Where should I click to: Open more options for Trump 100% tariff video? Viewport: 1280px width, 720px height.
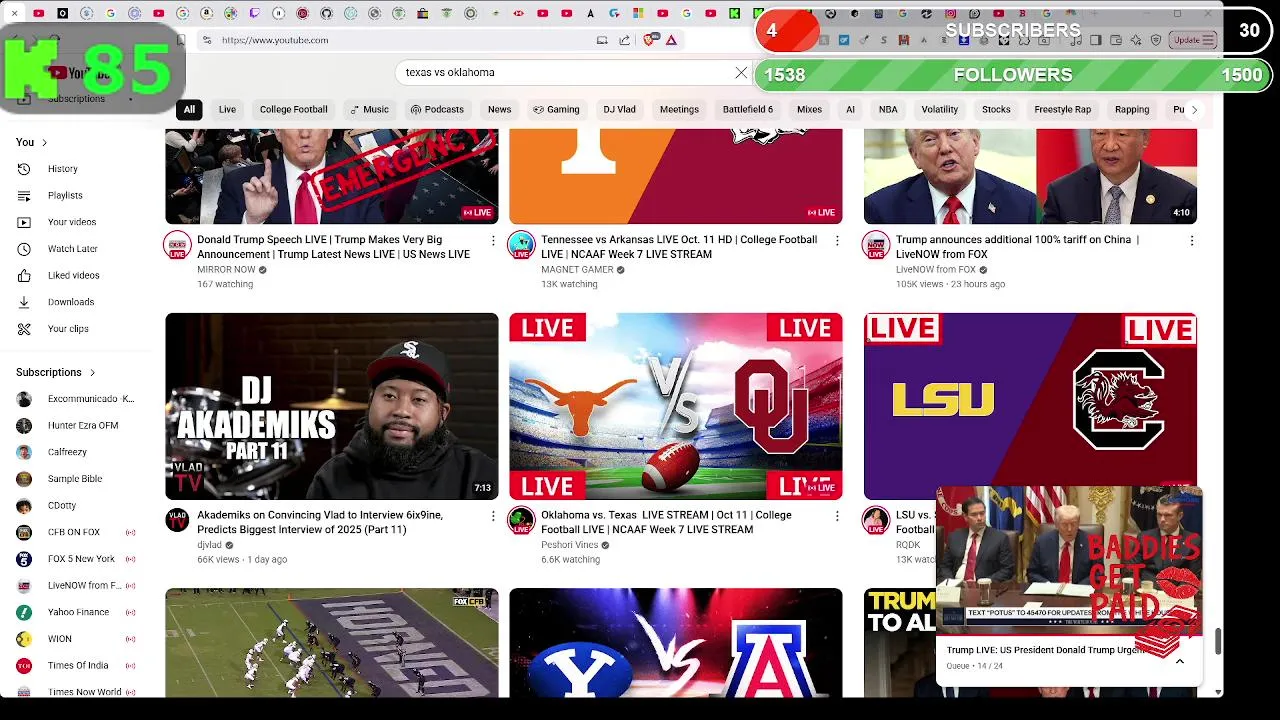(1191, 241)
